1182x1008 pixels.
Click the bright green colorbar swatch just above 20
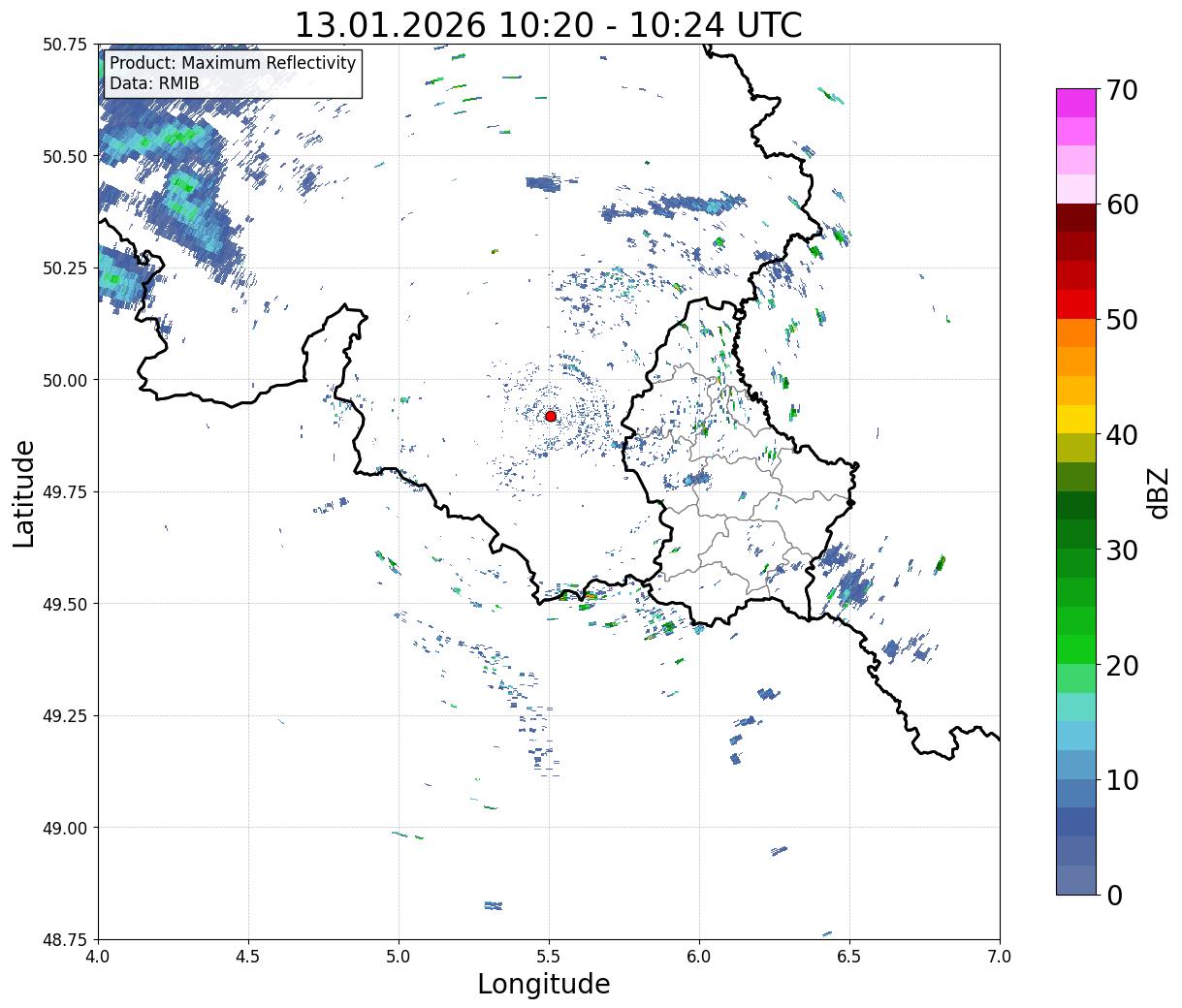(x=1076, y=648)
